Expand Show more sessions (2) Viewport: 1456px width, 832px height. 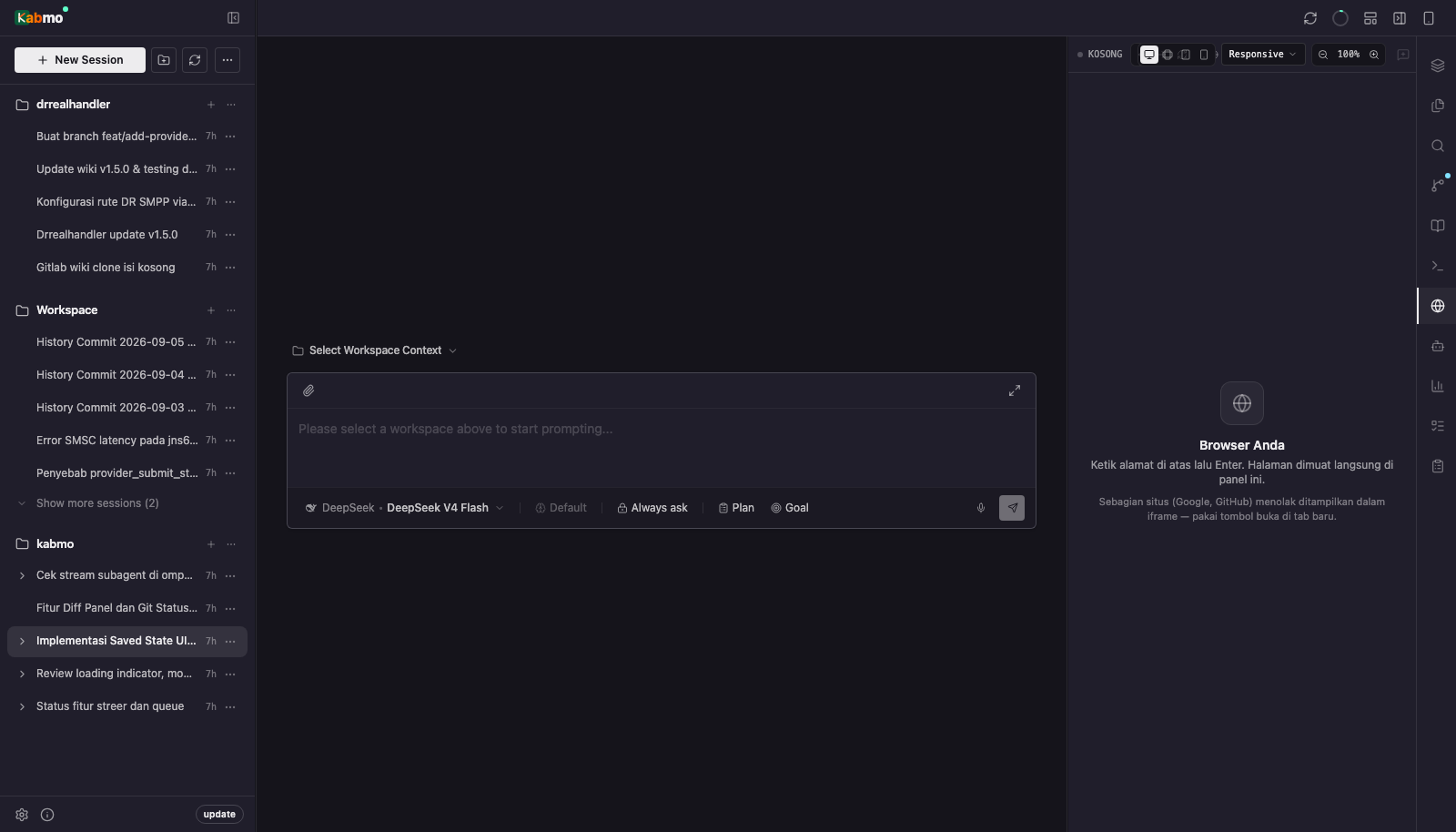pos(88,503)
